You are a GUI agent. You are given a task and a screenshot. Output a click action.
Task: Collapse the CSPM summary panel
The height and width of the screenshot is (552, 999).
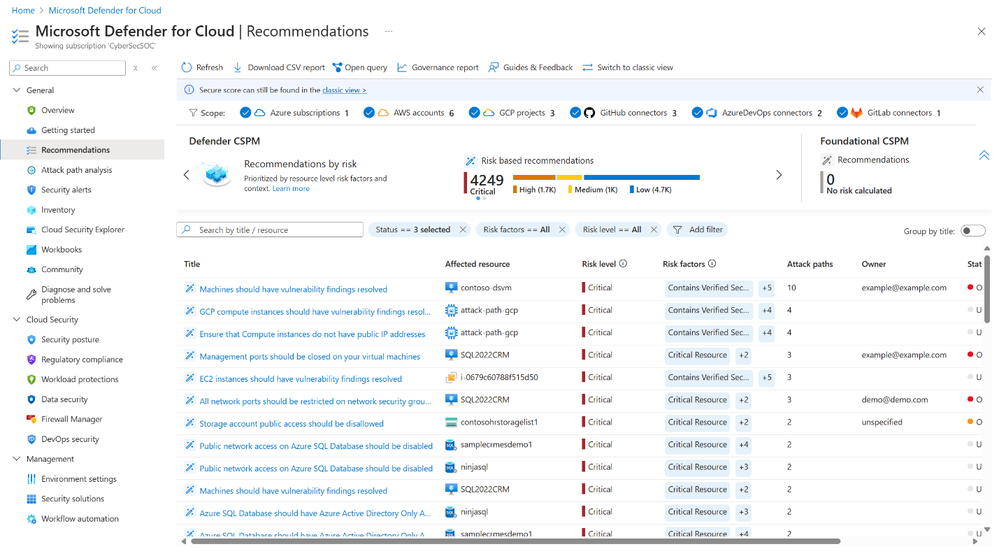tap(984, 156)
